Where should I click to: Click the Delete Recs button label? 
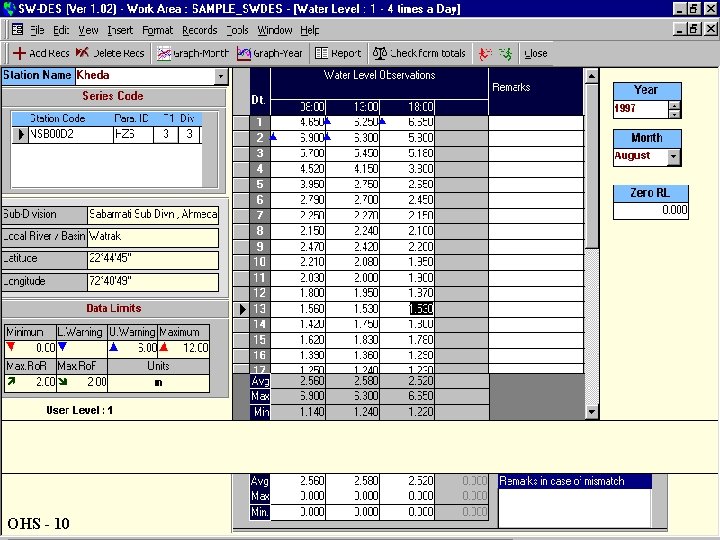tap(119, 54)
